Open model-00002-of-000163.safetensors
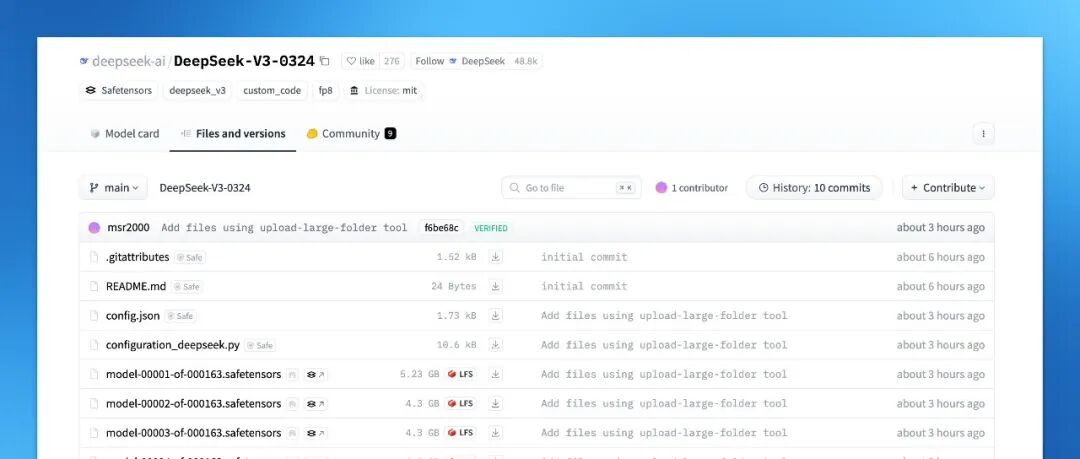The width and height of the screenshot is (1080, 459). [x=194, y=403]
